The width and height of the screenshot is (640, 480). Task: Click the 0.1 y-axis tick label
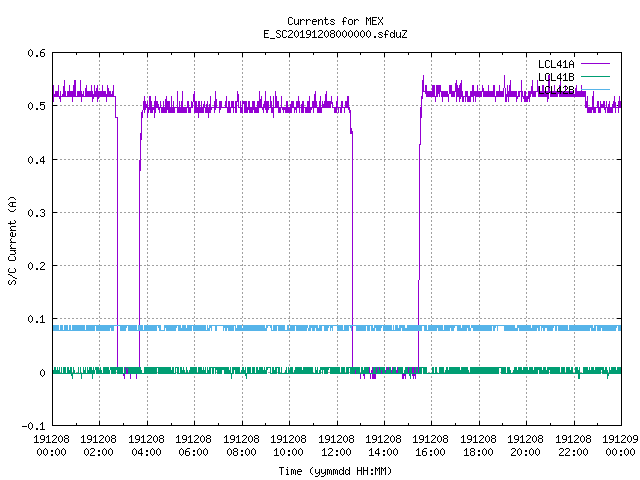tap(36, 319)
